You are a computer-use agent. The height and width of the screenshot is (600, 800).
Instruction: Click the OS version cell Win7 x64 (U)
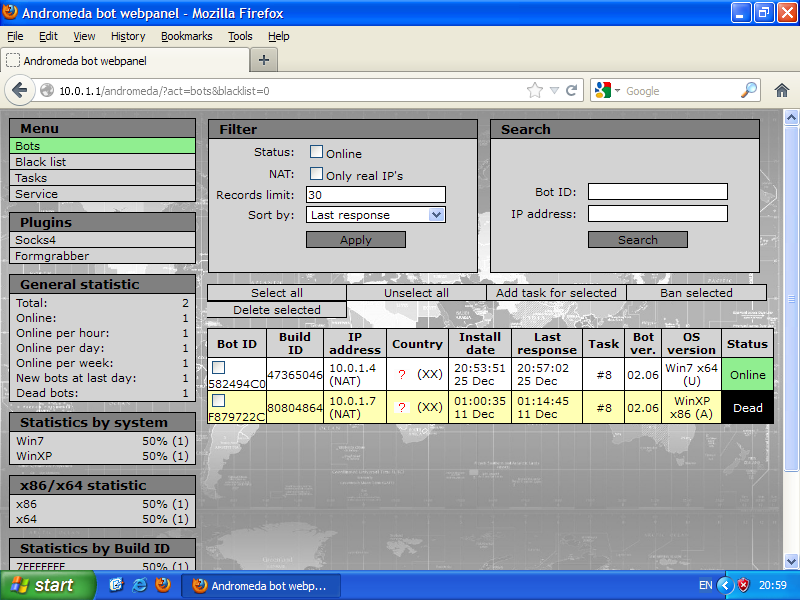(x=691, y=374)
